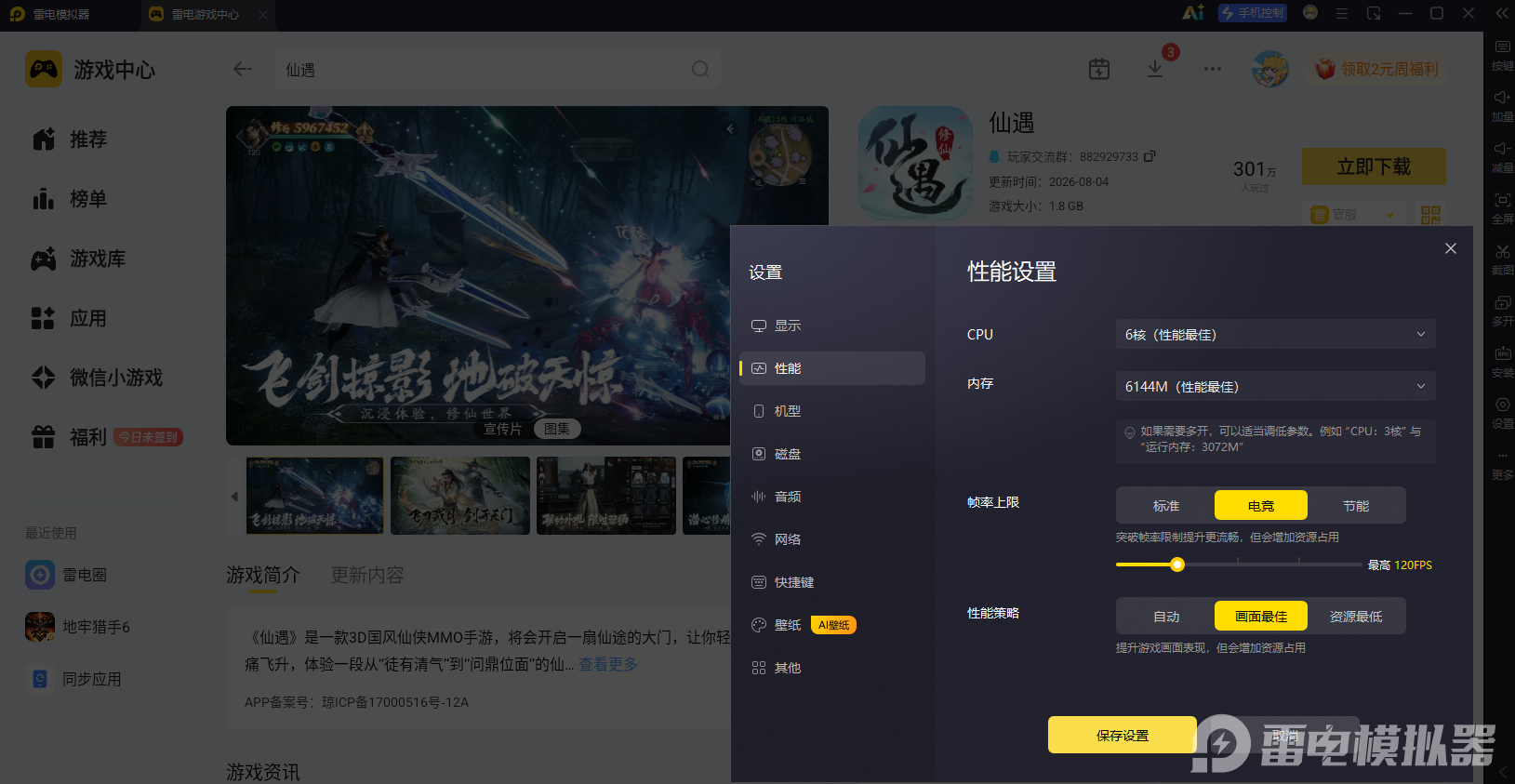Switch to the 雷电模拟器 window tab

(62, 14)
